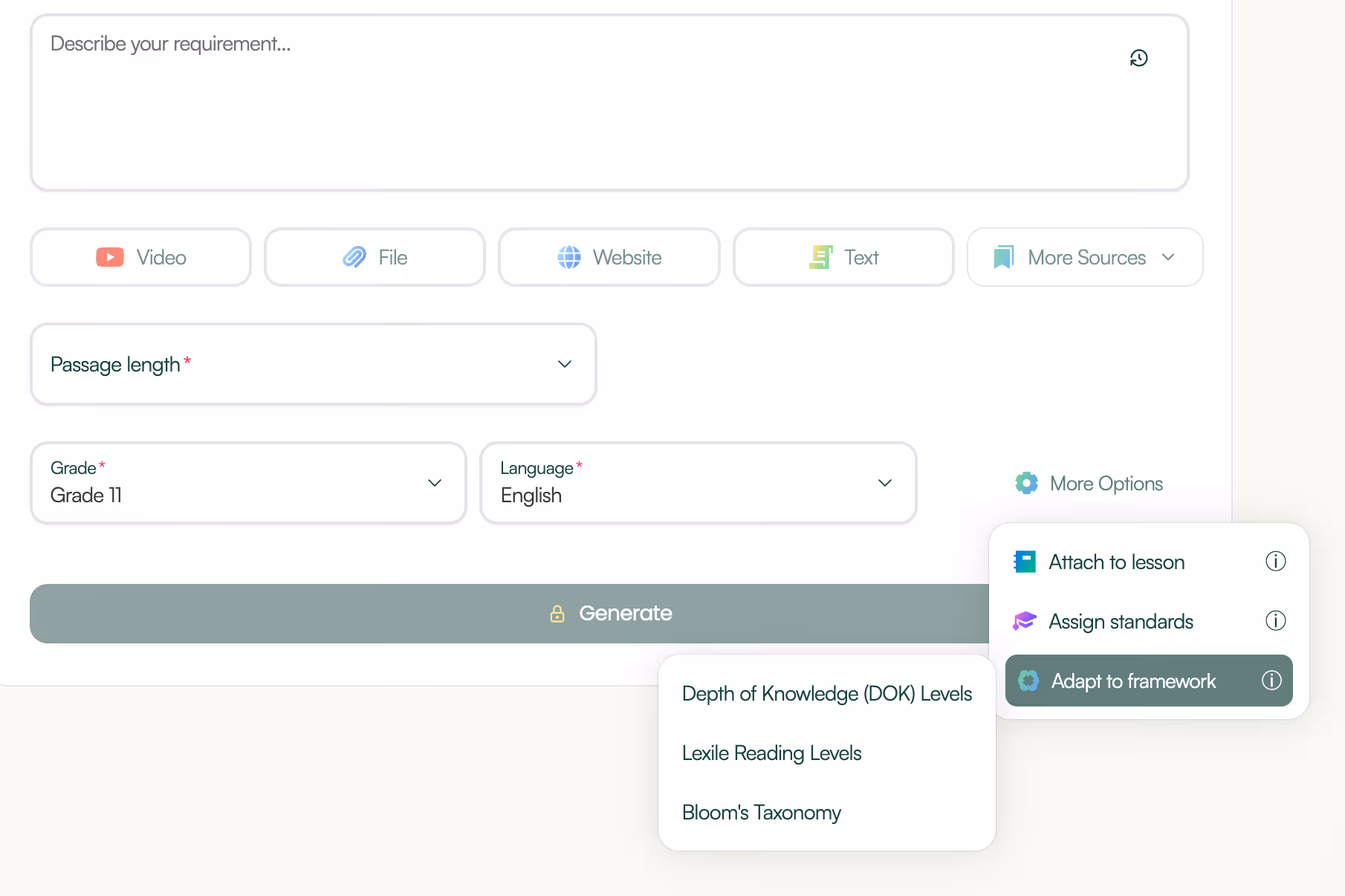This screenshot has width=1345, height=896.
Task: Open the Grade dropdown showing Grade 11
Action: click(x=248, y=483)
